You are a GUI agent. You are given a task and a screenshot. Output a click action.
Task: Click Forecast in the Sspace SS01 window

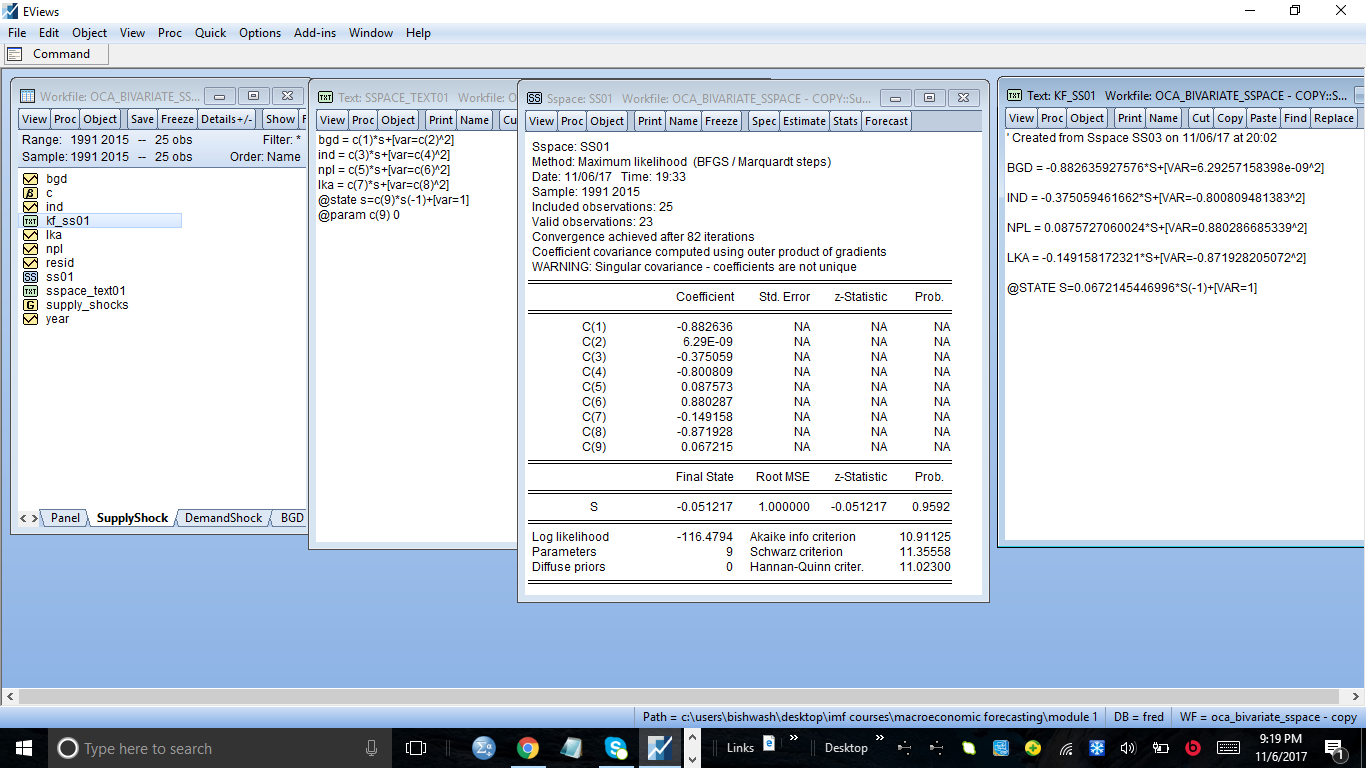(x=886, y=121)
